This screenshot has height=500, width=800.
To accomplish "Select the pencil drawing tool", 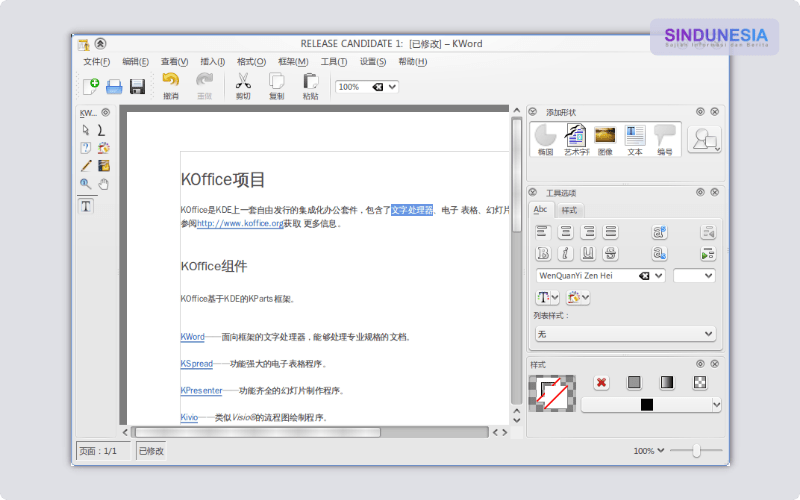I will tap(86, 166).
